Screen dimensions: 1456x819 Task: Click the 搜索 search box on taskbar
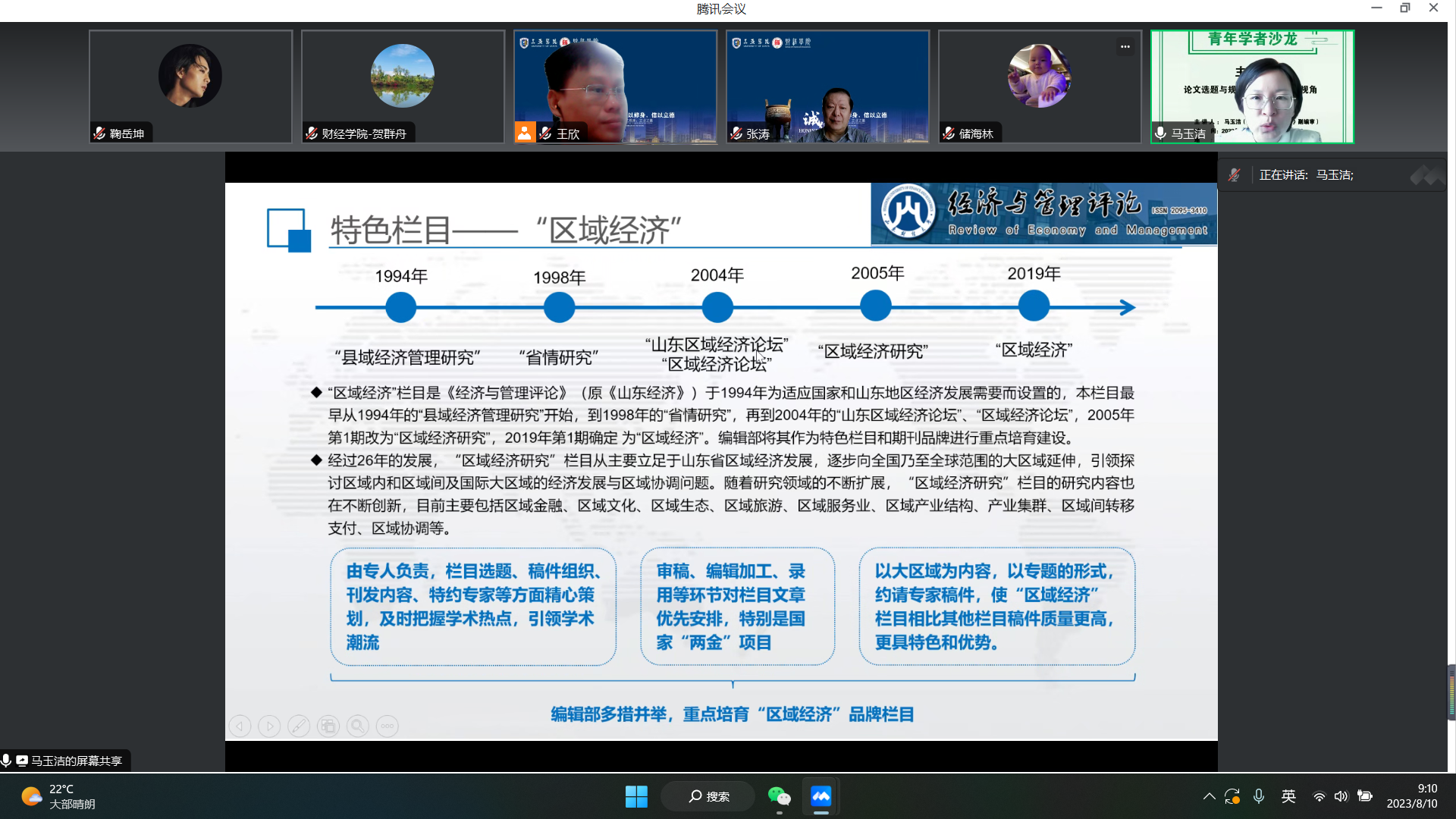point(708,796)
